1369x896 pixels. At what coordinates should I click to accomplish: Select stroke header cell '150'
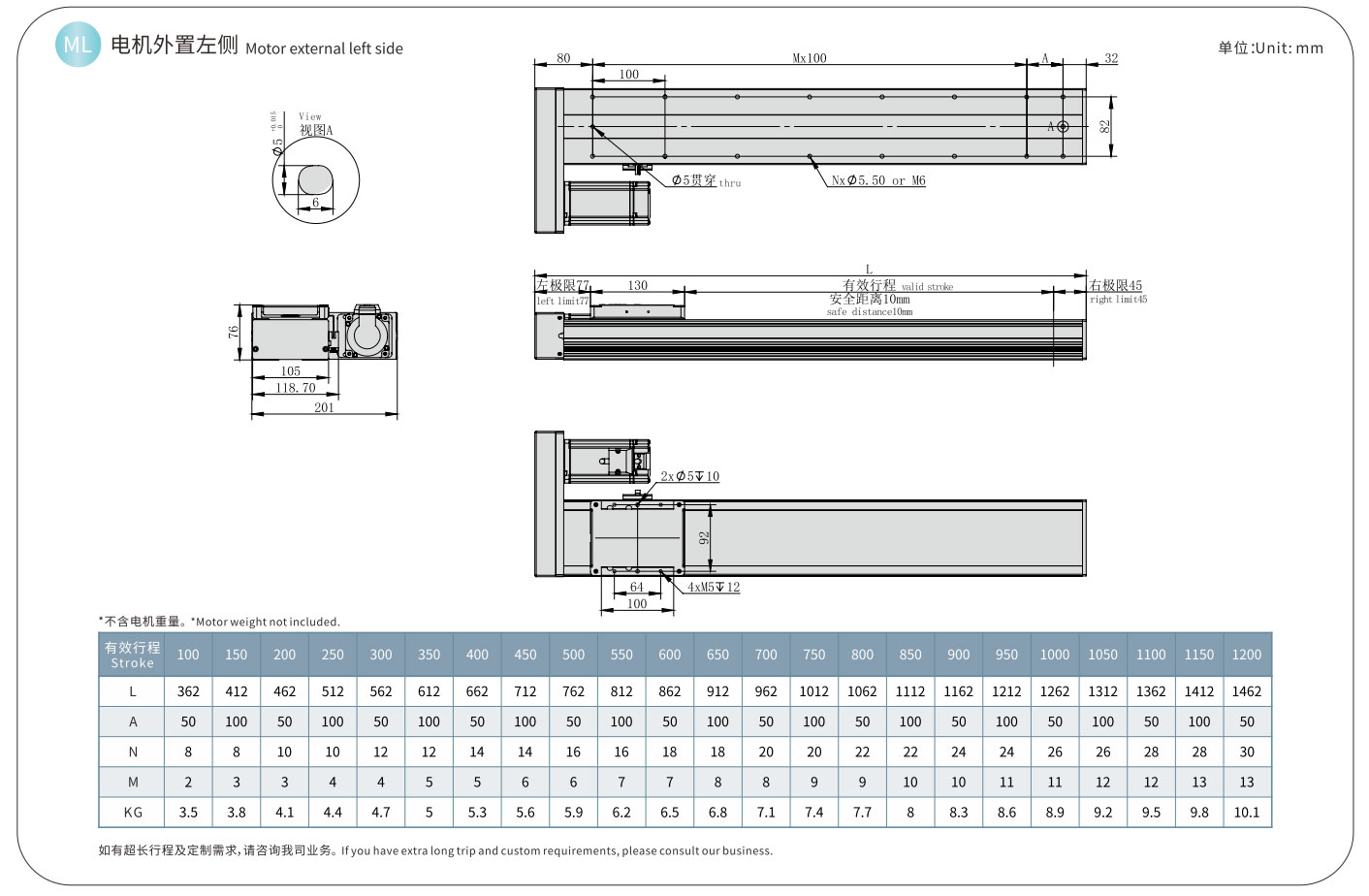coord(237,655)
